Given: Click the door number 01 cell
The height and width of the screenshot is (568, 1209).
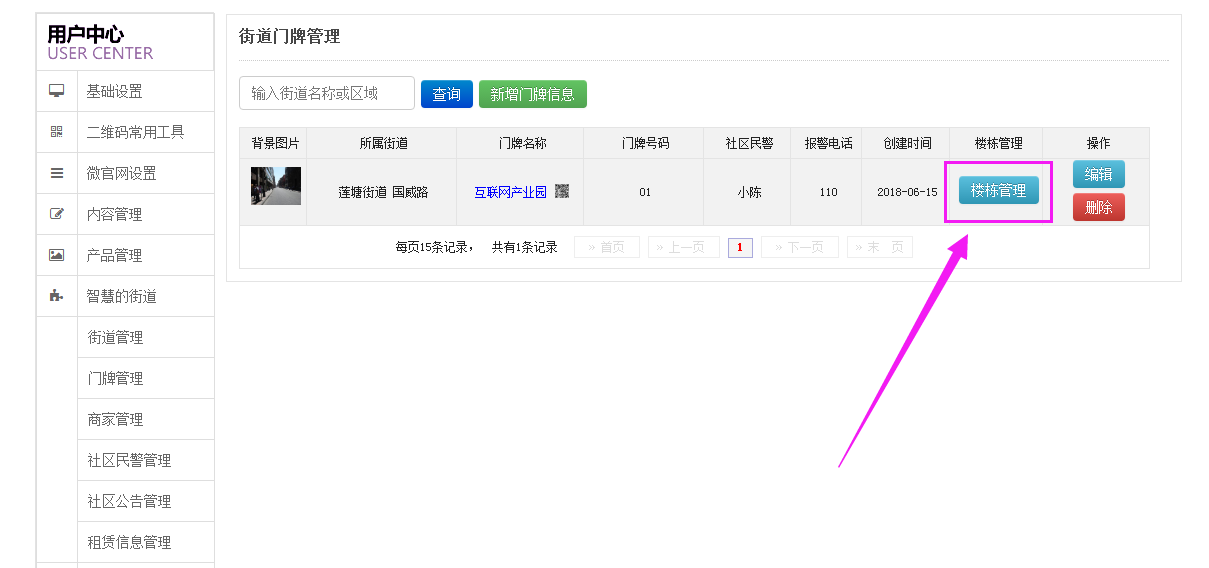Looking at the screenshot, I should tap(645, 192).
